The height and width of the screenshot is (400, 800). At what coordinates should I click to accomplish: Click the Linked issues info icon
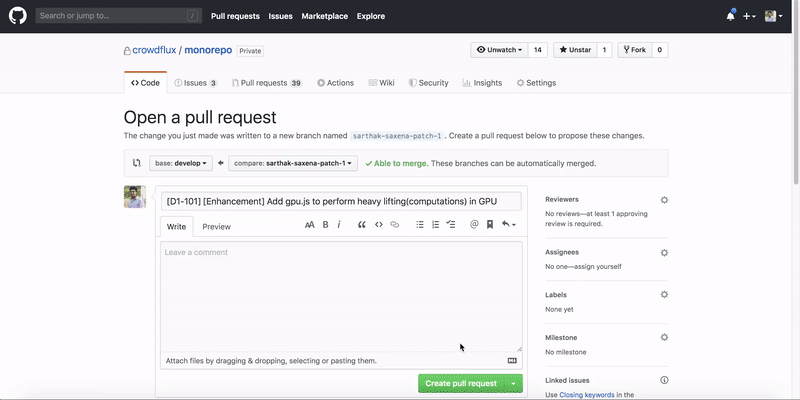coord(664,380)
